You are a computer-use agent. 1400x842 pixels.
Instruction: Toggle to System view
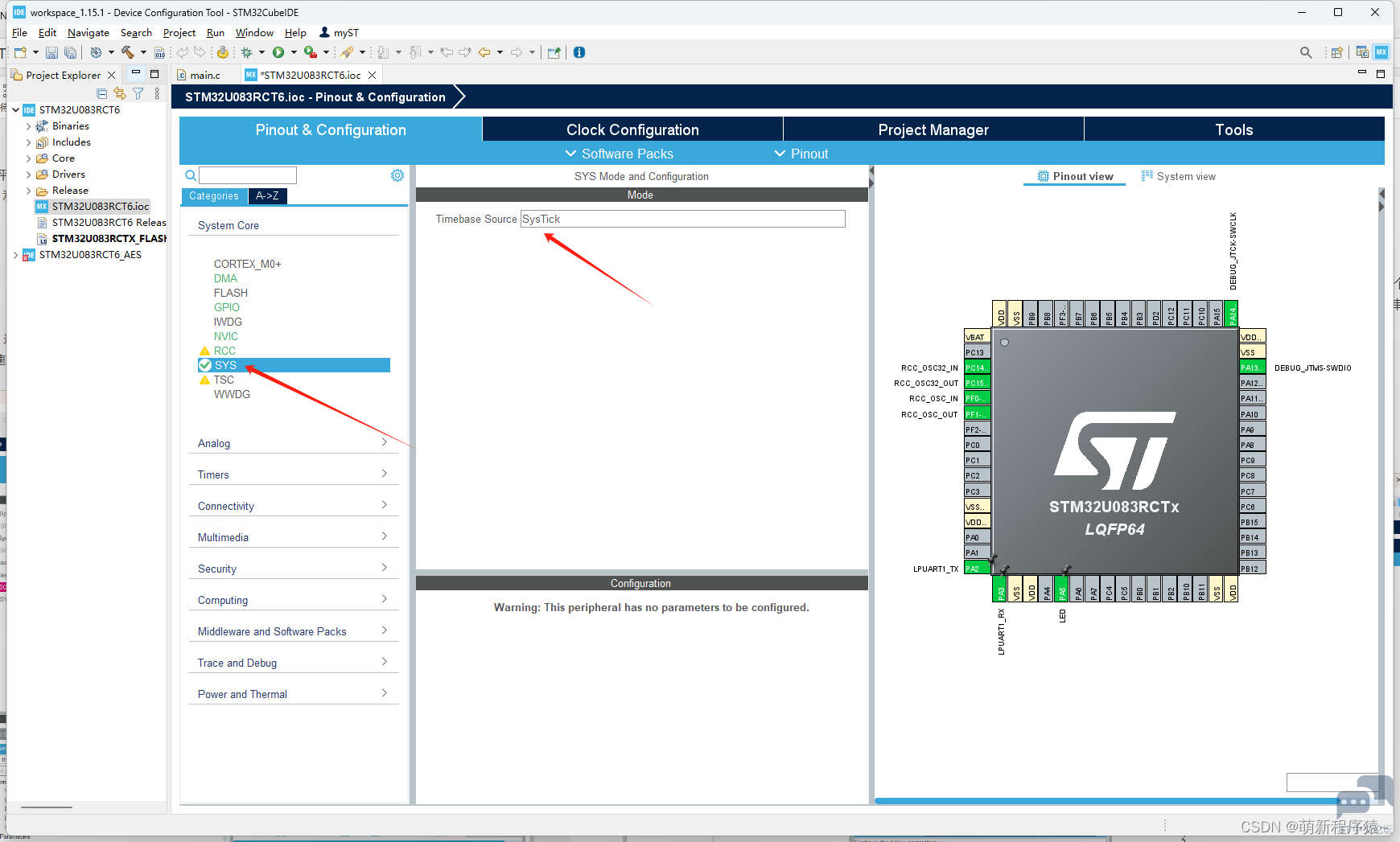[1179, 177]
